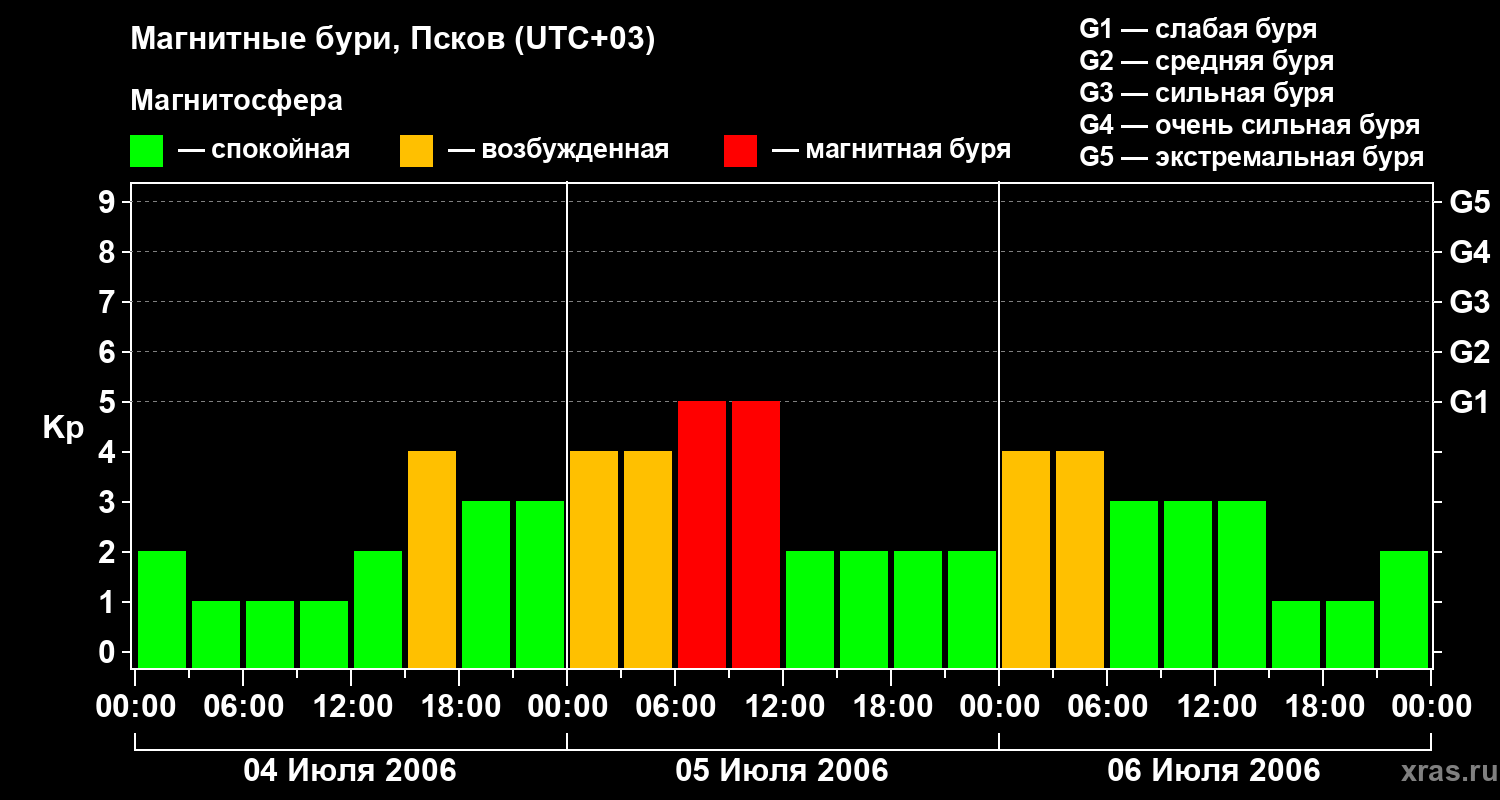The image size is (1500, 800).
Task: Click the right-axis label G4
Action: point(1469,252)
